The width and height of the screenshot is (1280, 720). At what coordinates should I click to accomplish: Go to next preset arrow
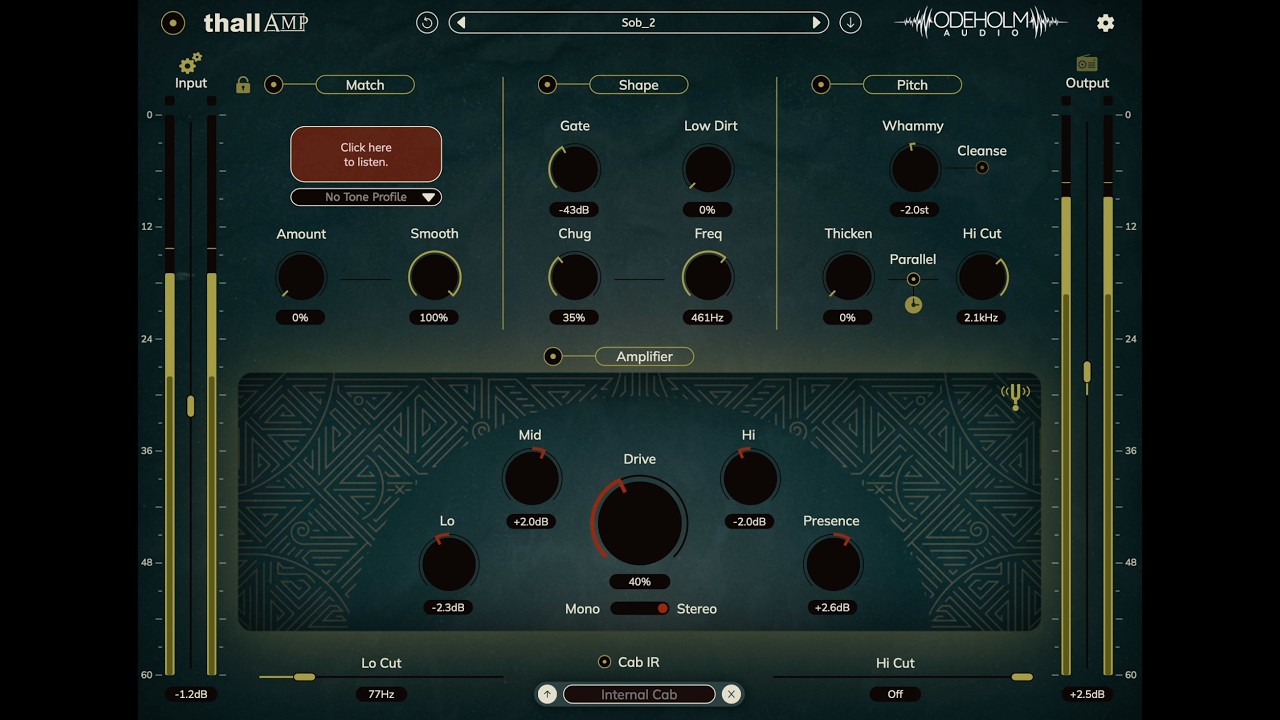[x=816, y=22]
